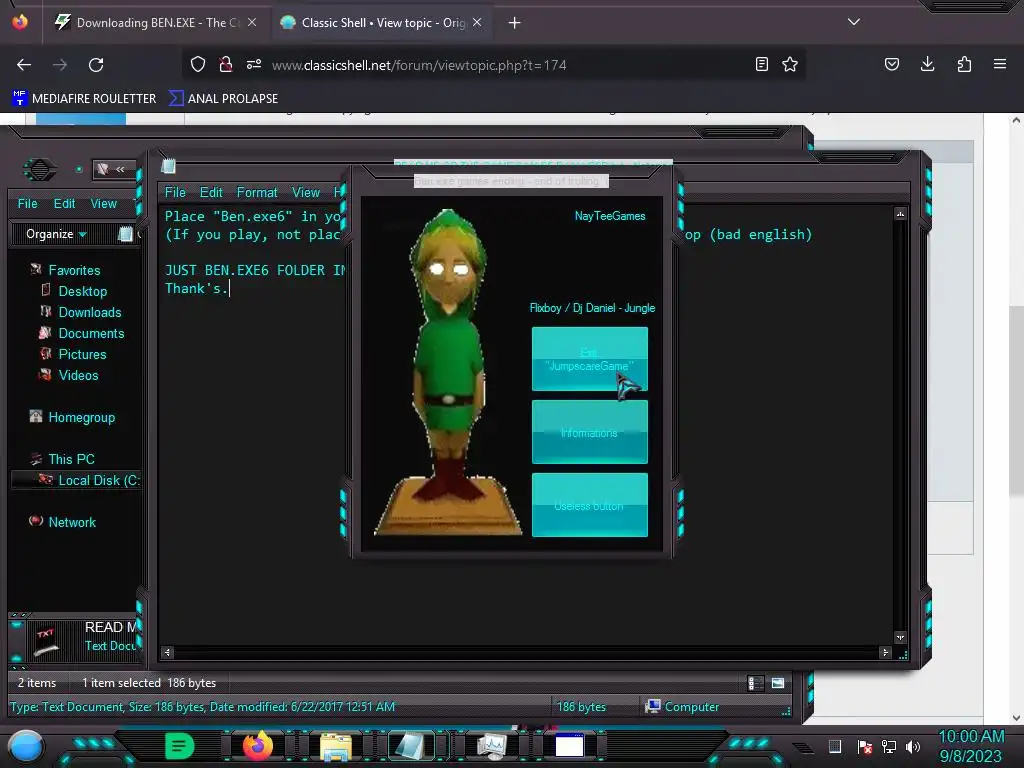Open the Pocket save icon
1024x768 pixels.
click(x=891, y=64)
